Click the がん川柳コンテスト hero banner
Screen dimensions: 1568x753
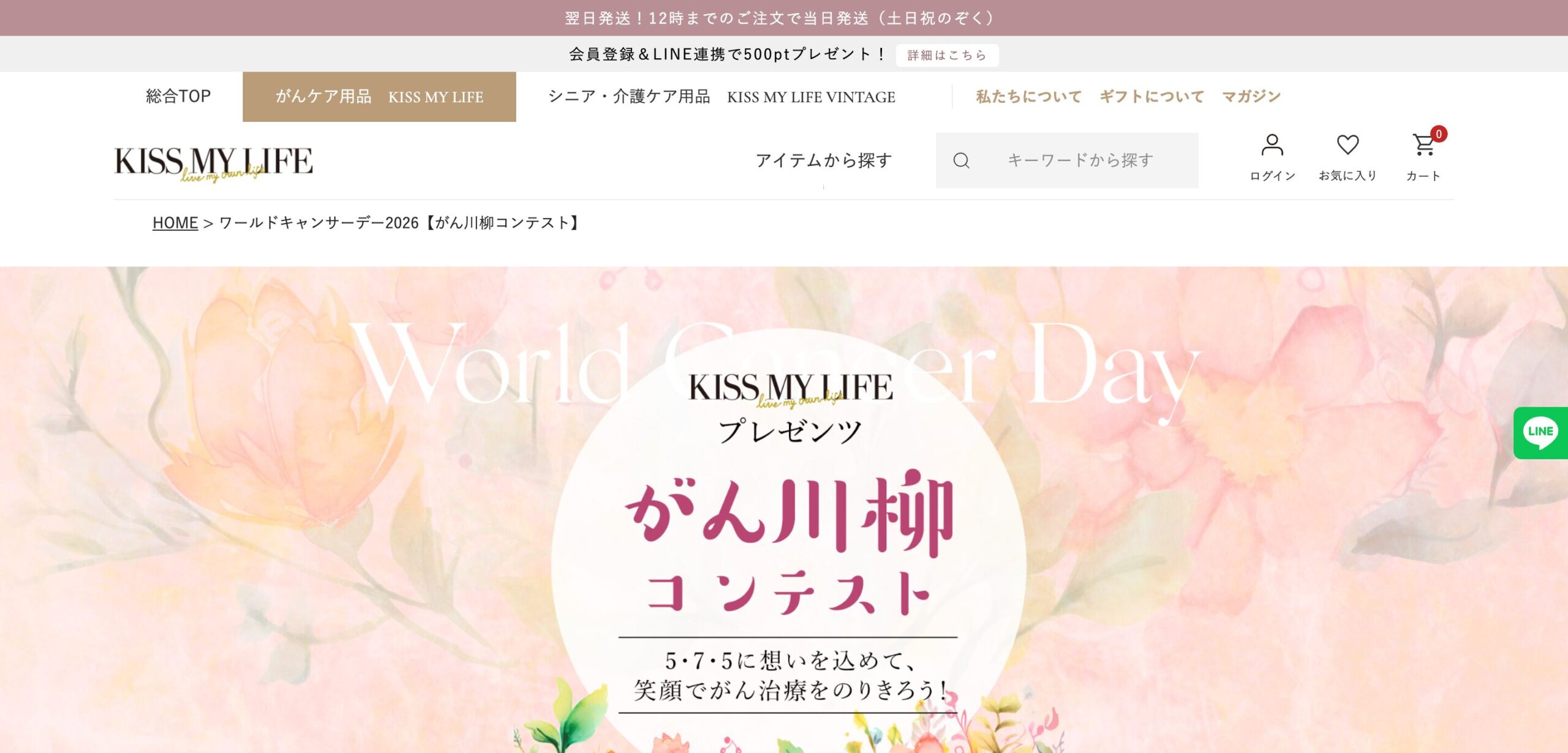click(784, 509)
